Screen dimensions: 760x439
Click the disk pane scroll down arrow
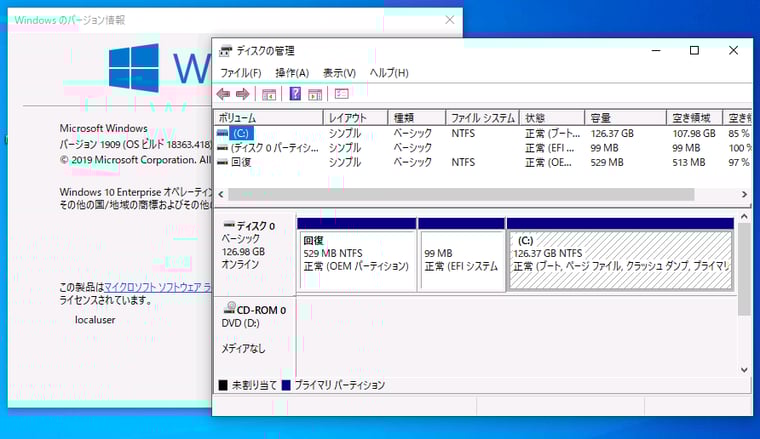744,370
